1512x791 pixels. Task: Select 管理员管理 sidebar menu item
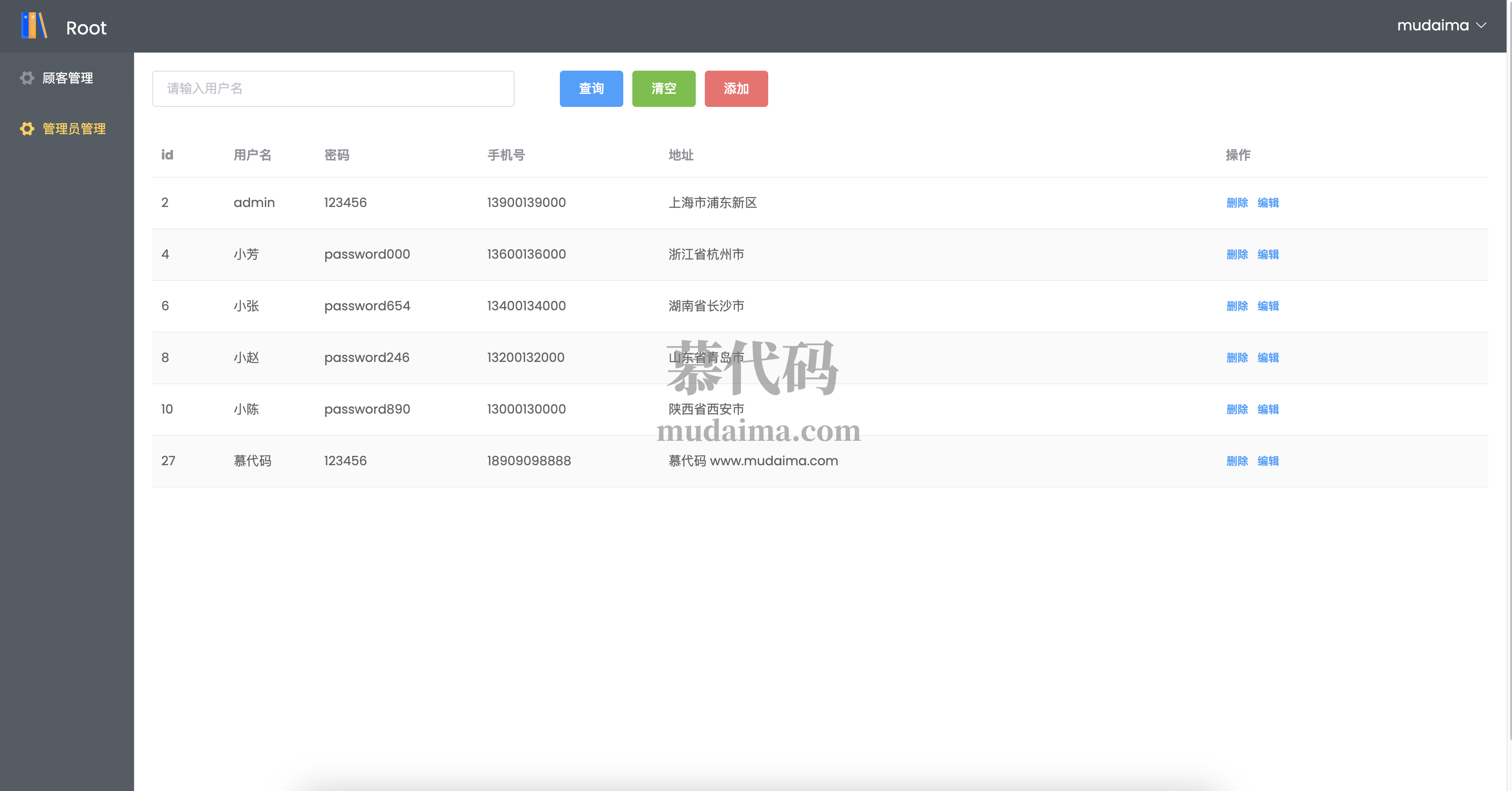click(74, 129)
